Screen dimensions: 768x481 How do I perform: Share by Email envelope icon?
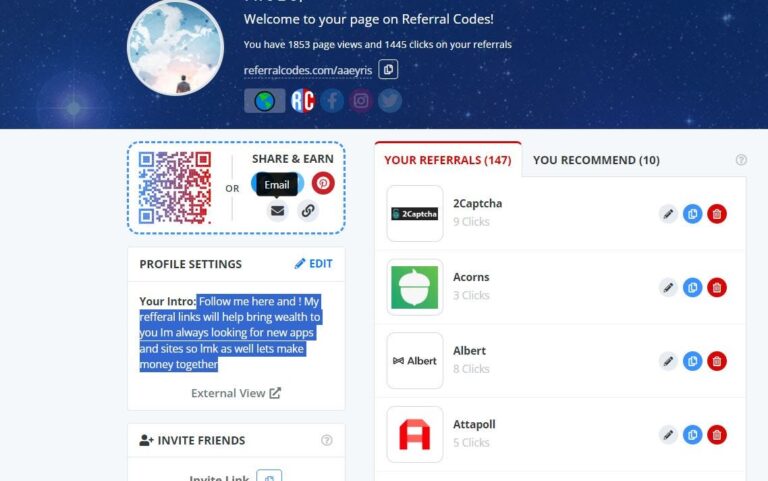278,211
